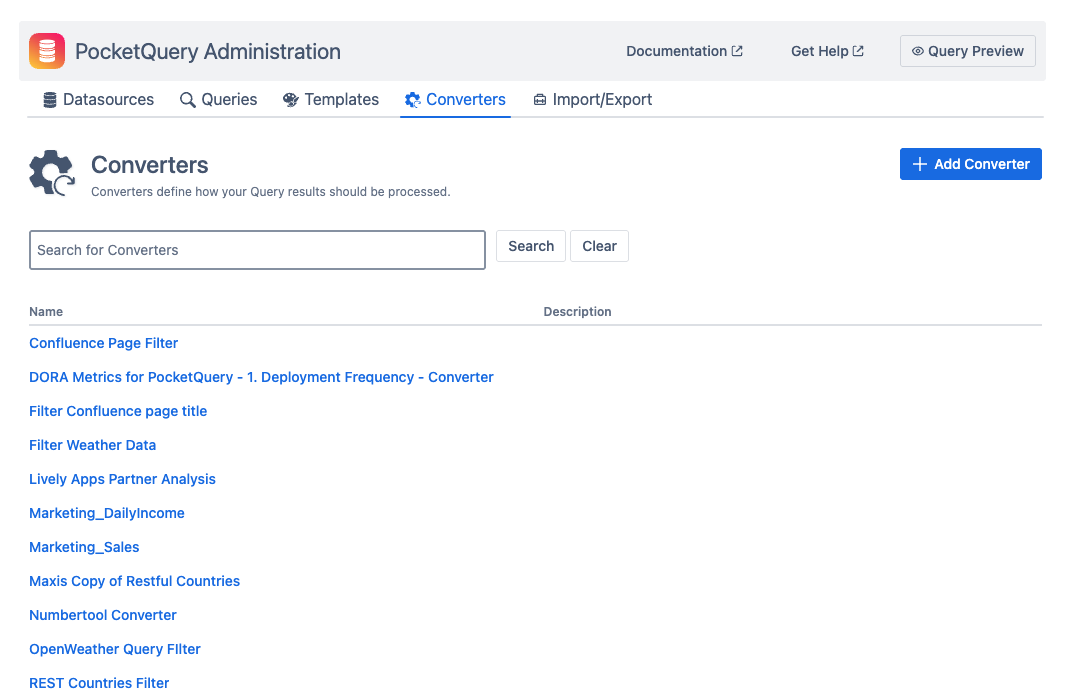This screenshot has width=1074, height=699.
Task: Click the PocketQuery database logo icon
Action: coord(46,50)
